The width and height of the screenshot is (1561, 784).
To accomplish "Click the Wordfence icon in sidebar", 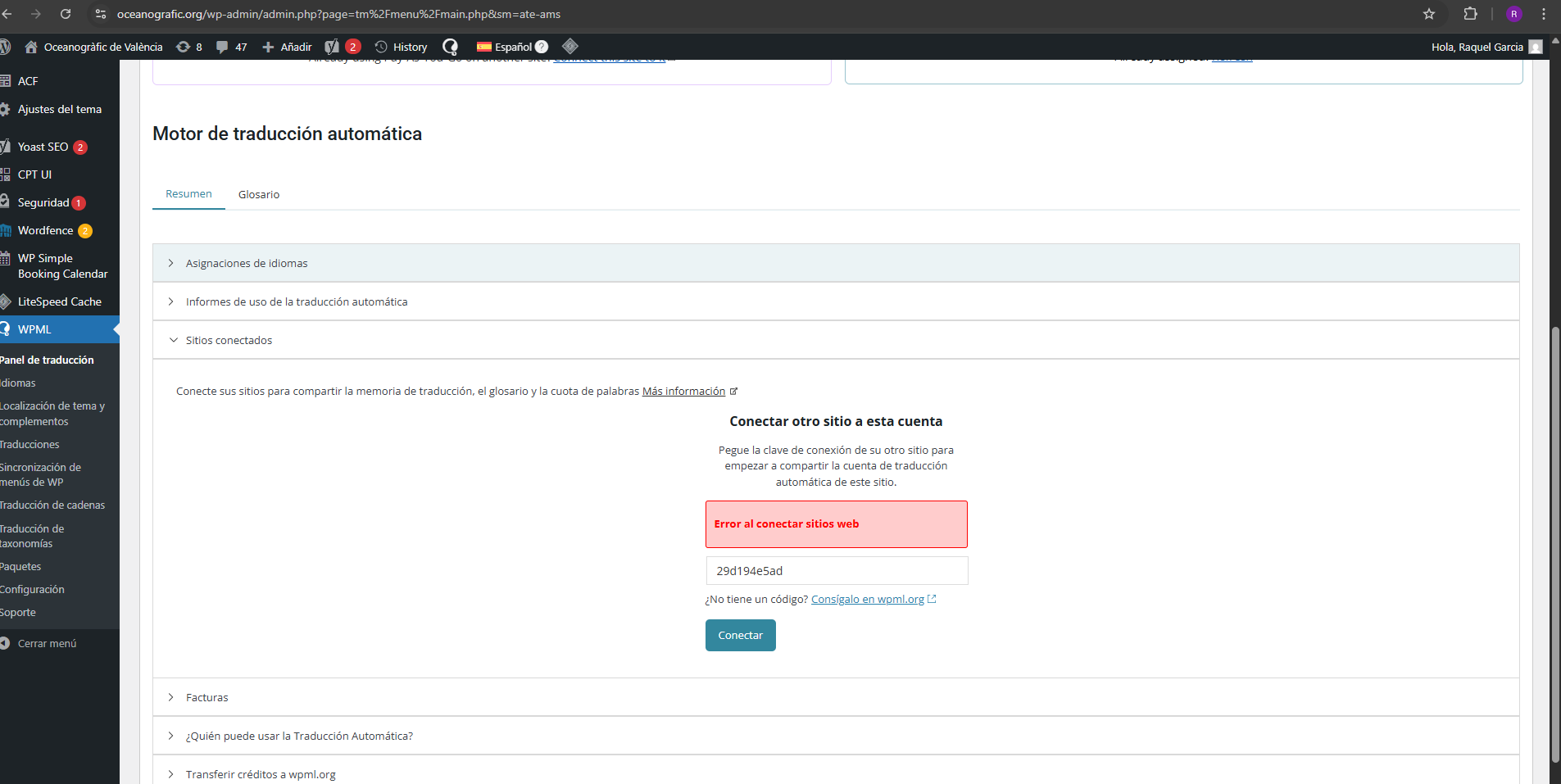I will pyautogui.click(x=5, y=230).
